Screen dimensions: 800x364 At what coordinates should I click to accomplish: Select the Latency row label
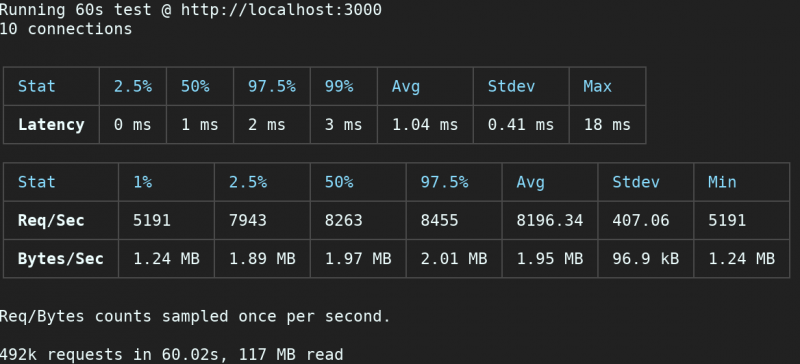(51, 125)
